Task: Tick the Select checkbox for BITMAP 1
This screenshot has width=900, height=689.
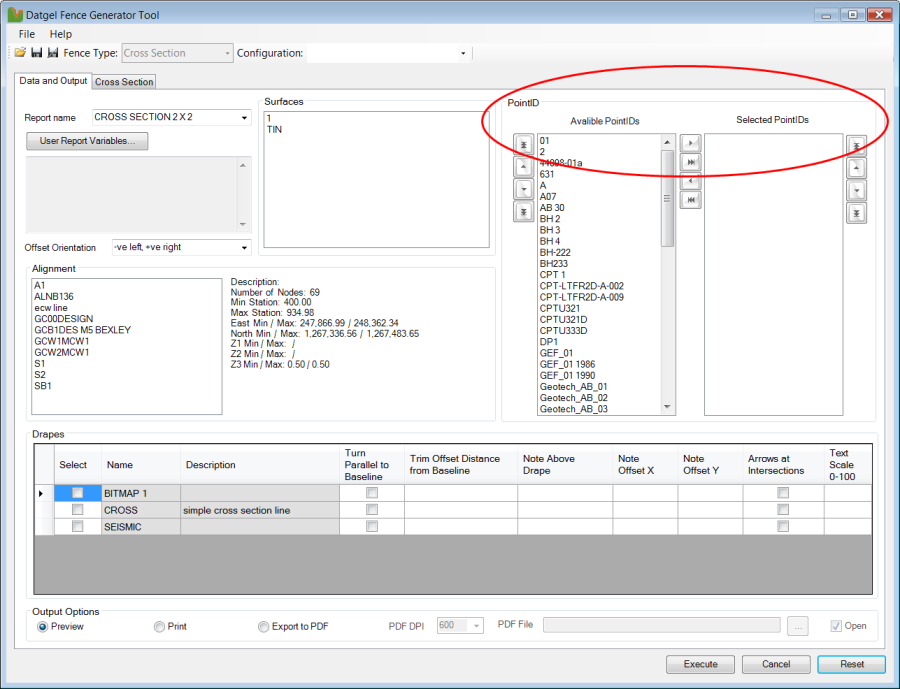Action: click(77, 493)
